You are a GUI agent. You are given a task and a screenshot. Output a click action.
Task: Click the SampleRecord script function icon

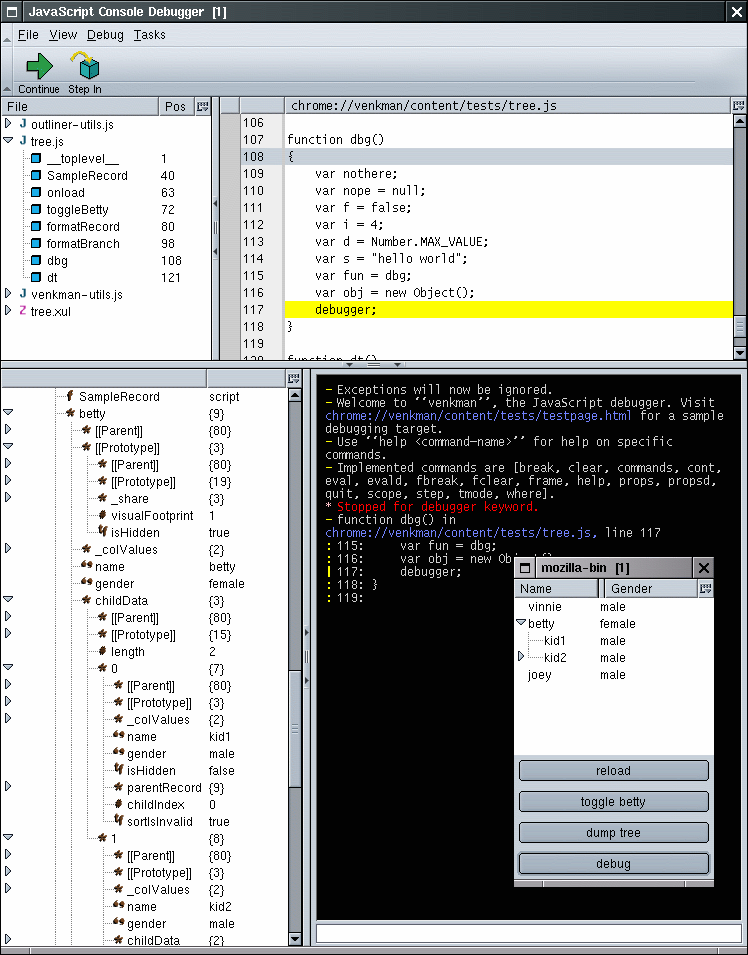click(70, 396)
